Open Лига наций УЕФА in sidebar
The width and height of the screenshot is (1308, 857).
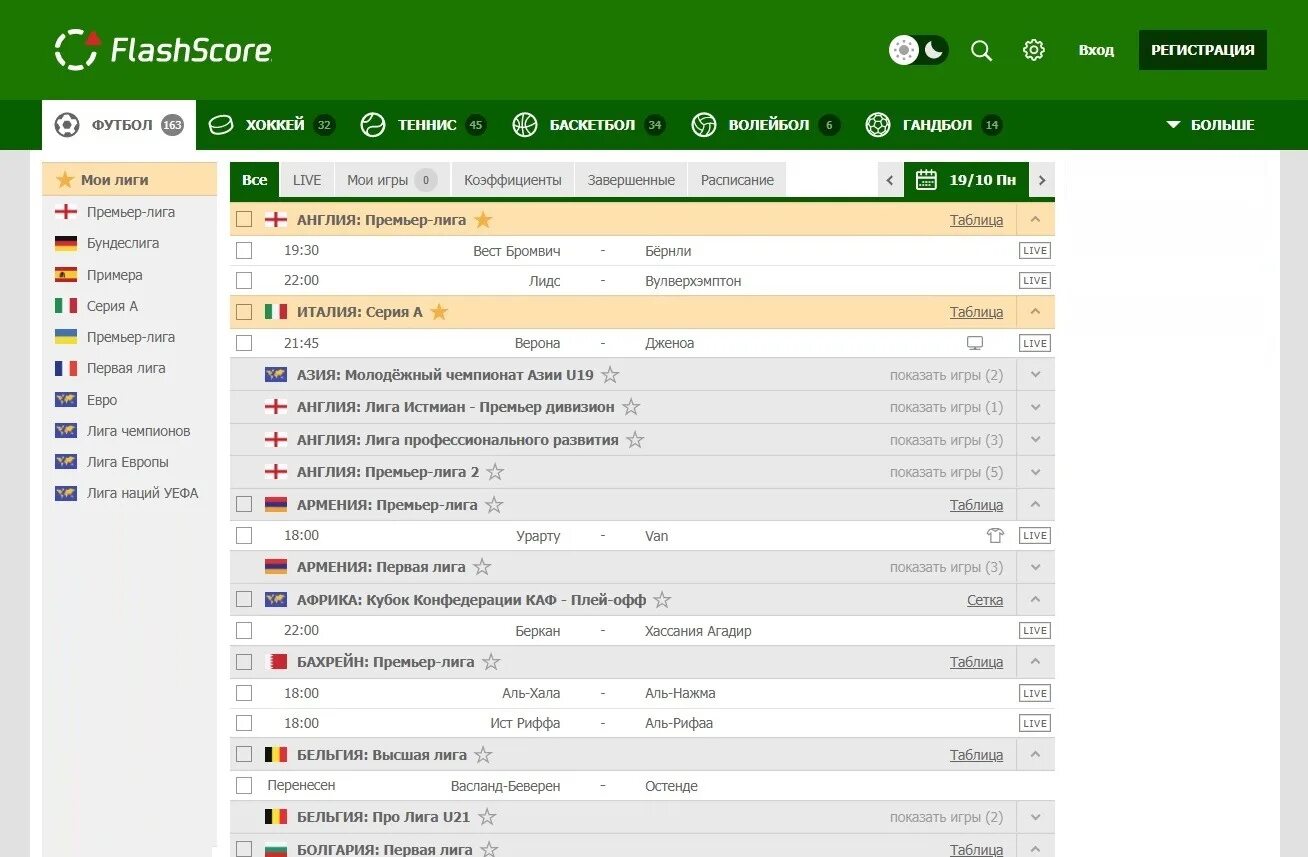pyautogui.click(x=142, y=493)
